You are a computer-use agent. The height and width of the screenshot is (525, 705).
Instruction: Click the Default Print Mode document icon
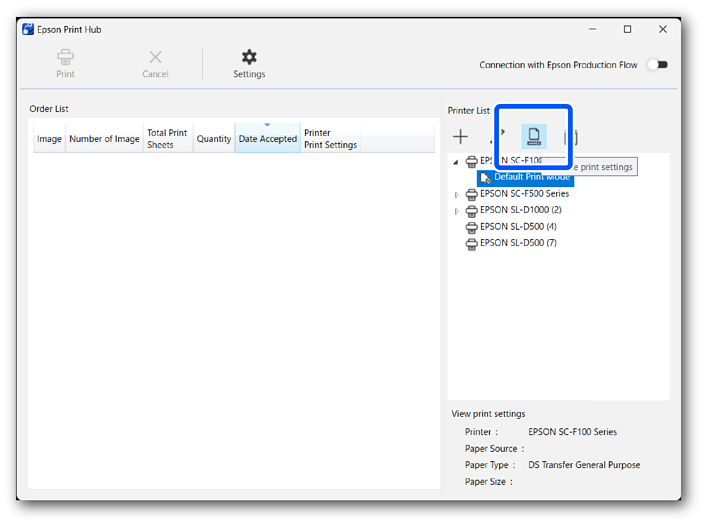[486, 177]
